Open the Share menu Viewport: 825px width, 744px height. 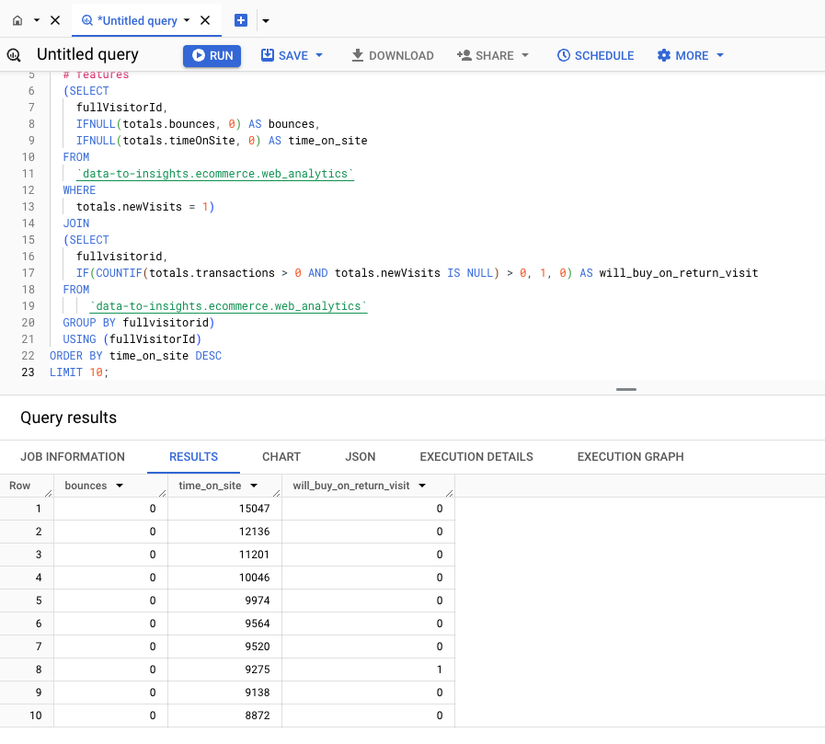(x=493, y=56)
